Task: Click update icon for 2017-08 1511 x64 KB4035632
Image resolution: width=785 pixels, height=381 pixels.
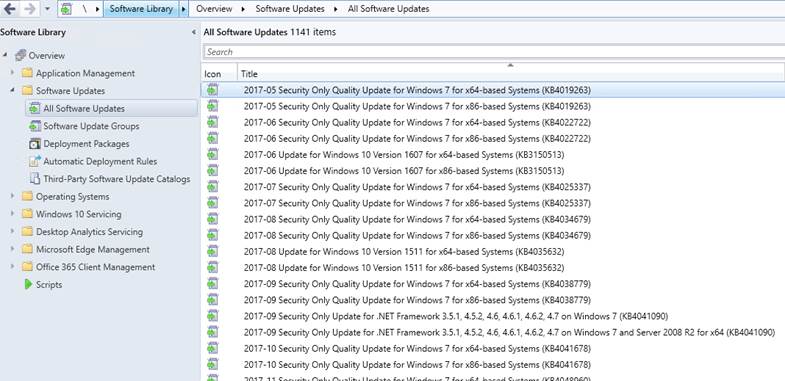Action: click(x=213, y=251)
